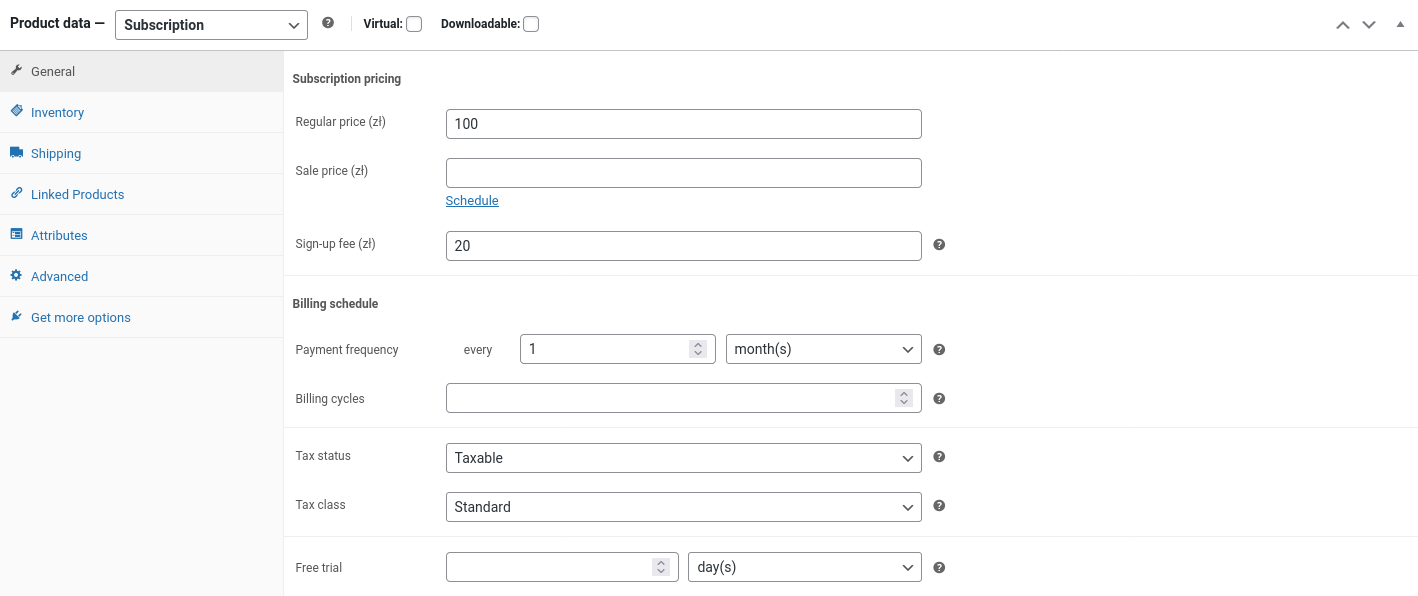The image size is (1418, 596).
Task: Switch to the Inventory tab
Action: coord(57,111)
